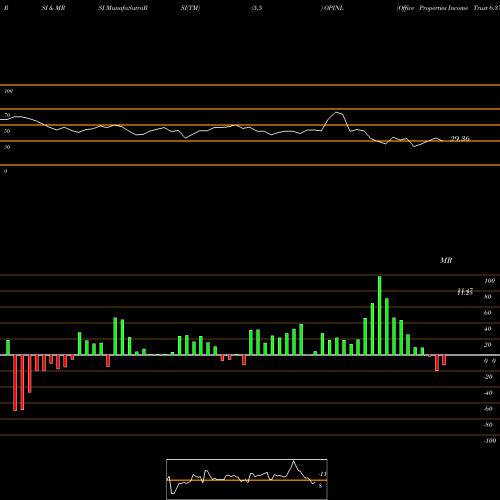Image resolution: width=500 pixels, height=500 pixels.
Task: Click the 'SI(TM)' header label
Action: click(190, 8)
